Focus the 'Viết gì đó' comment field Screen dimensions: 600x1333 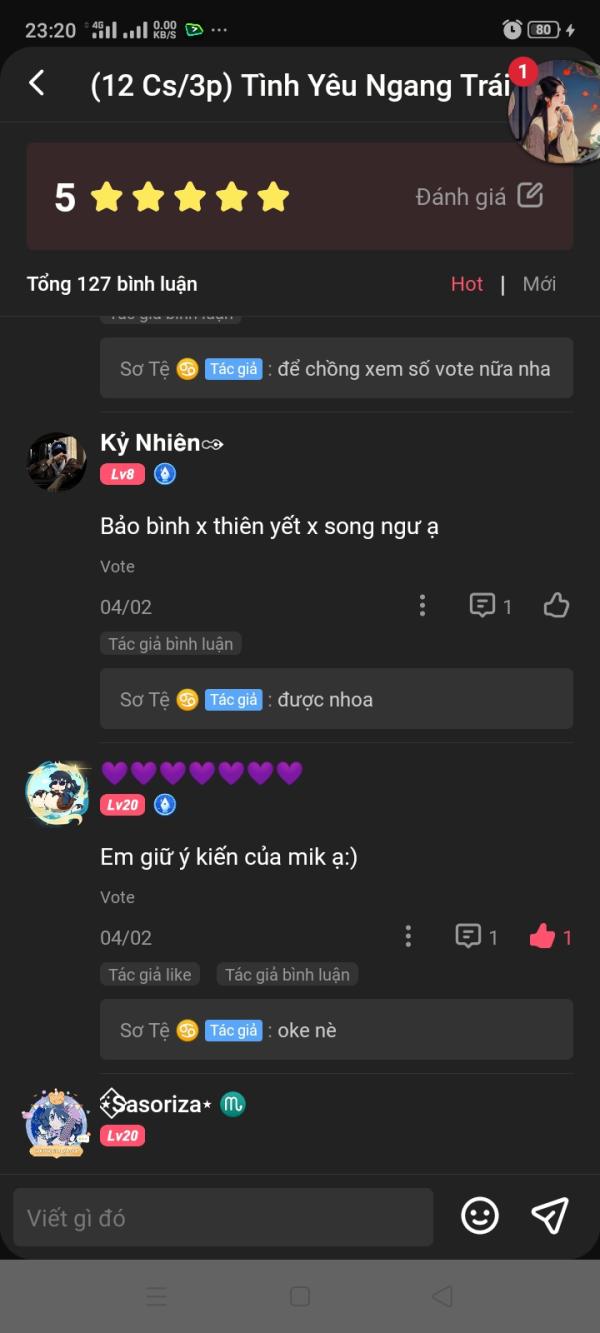[223, 1217]
